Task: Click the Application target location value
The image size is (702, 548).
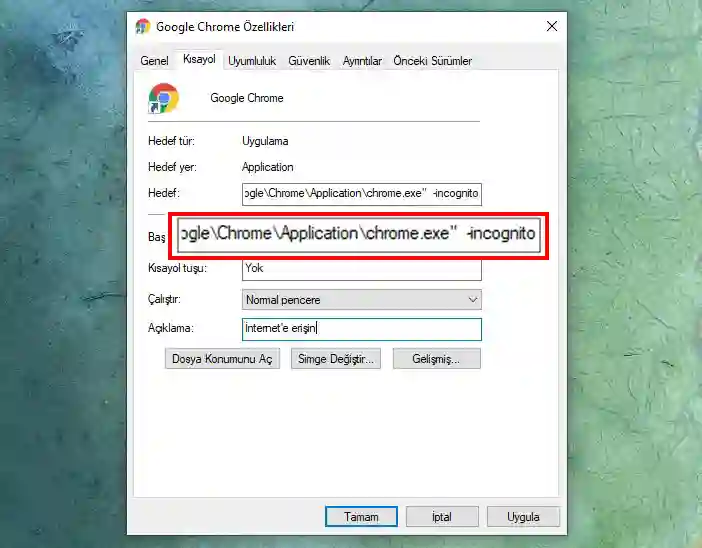Action: click(x=268, y=167)
